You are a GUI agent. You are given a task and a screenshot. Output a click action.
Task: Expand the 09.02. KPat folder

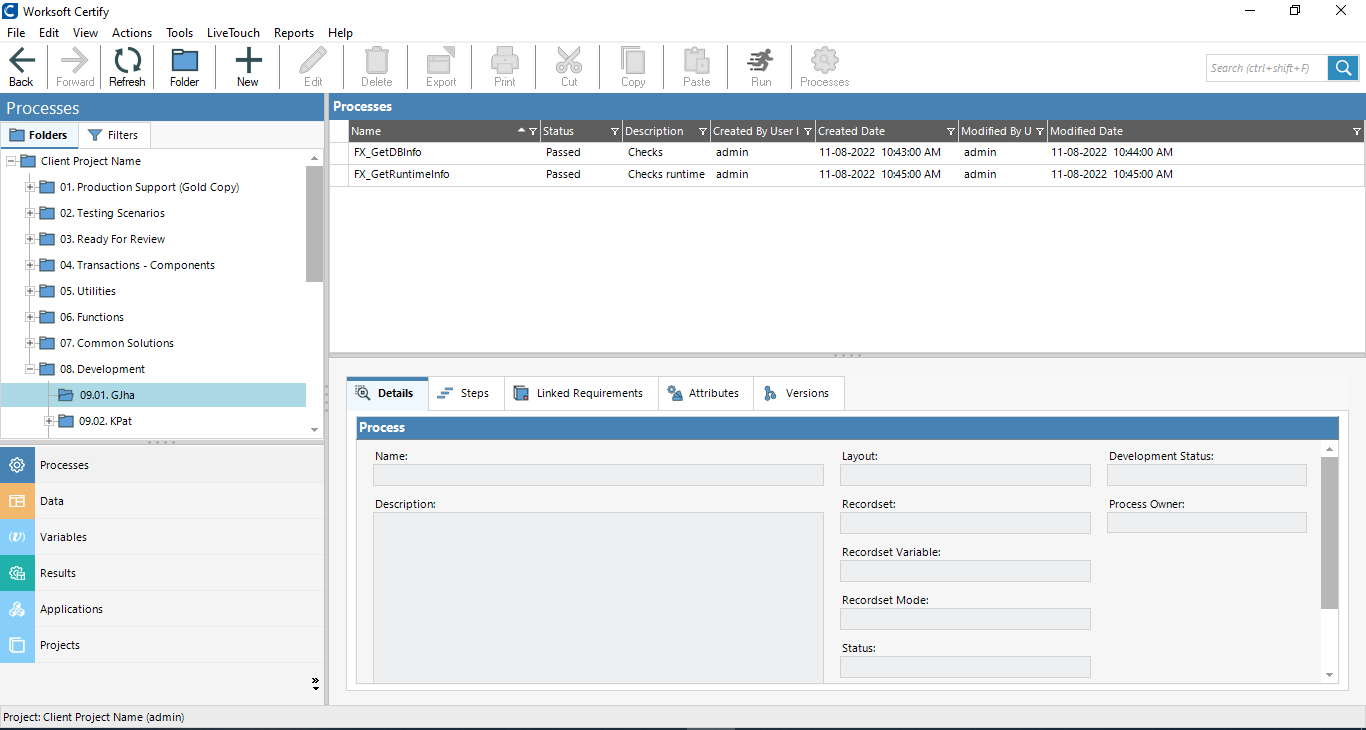tap(49, 421)
